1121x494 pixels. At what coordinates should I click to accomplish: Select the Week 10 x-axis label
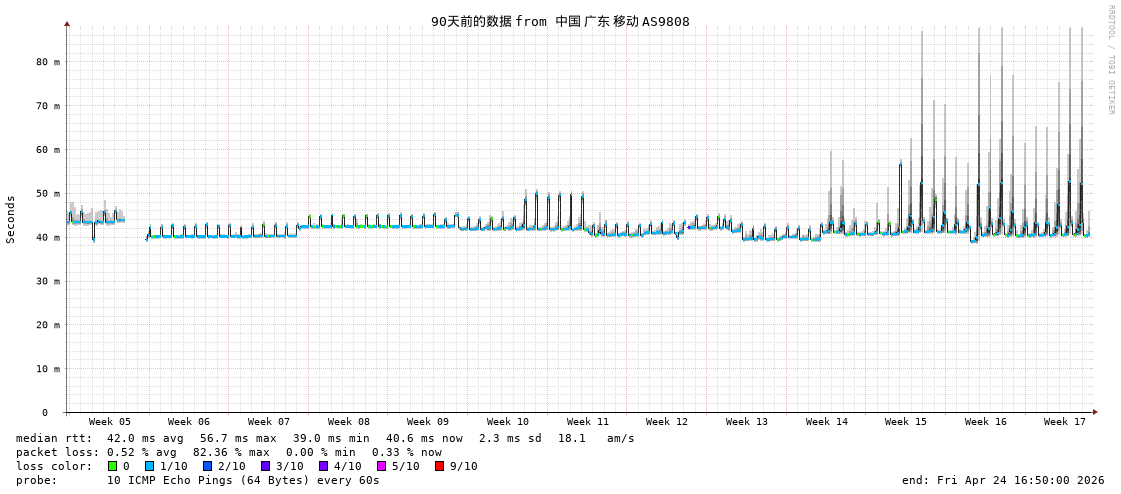tap(508, 422)
